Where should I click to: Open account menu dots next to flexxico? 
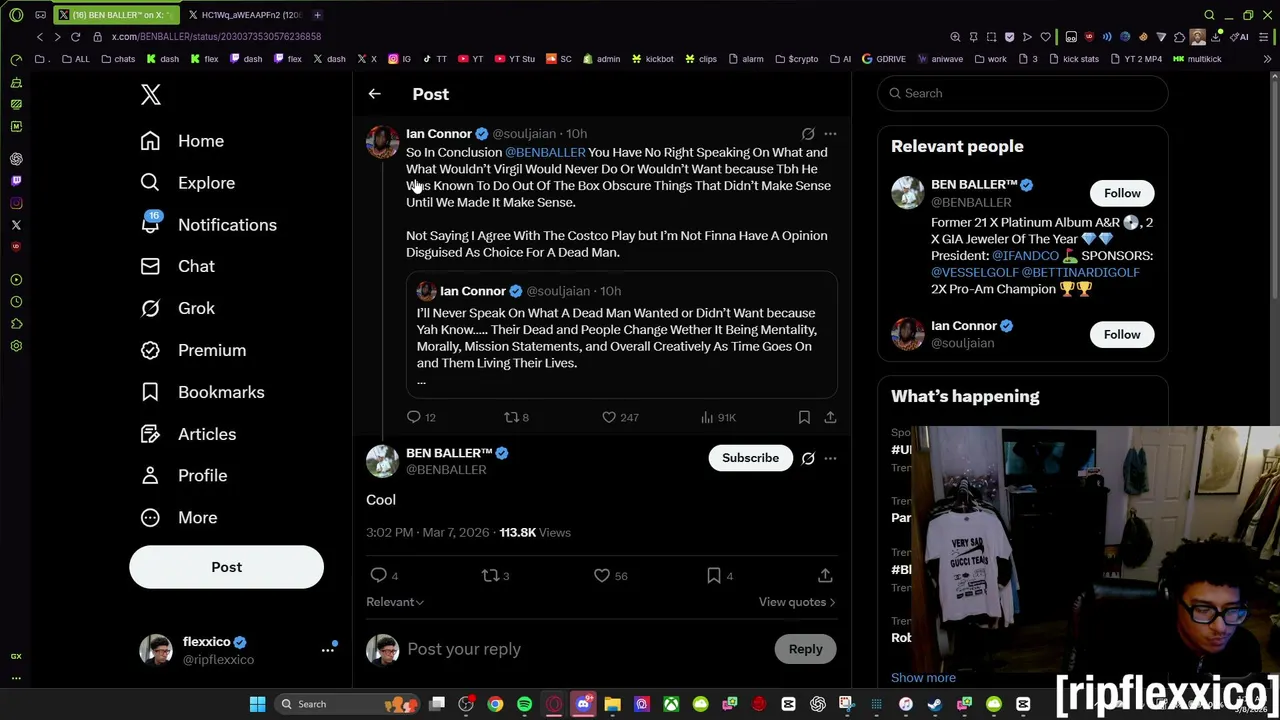pyautogui.click(x=327, y=650)
